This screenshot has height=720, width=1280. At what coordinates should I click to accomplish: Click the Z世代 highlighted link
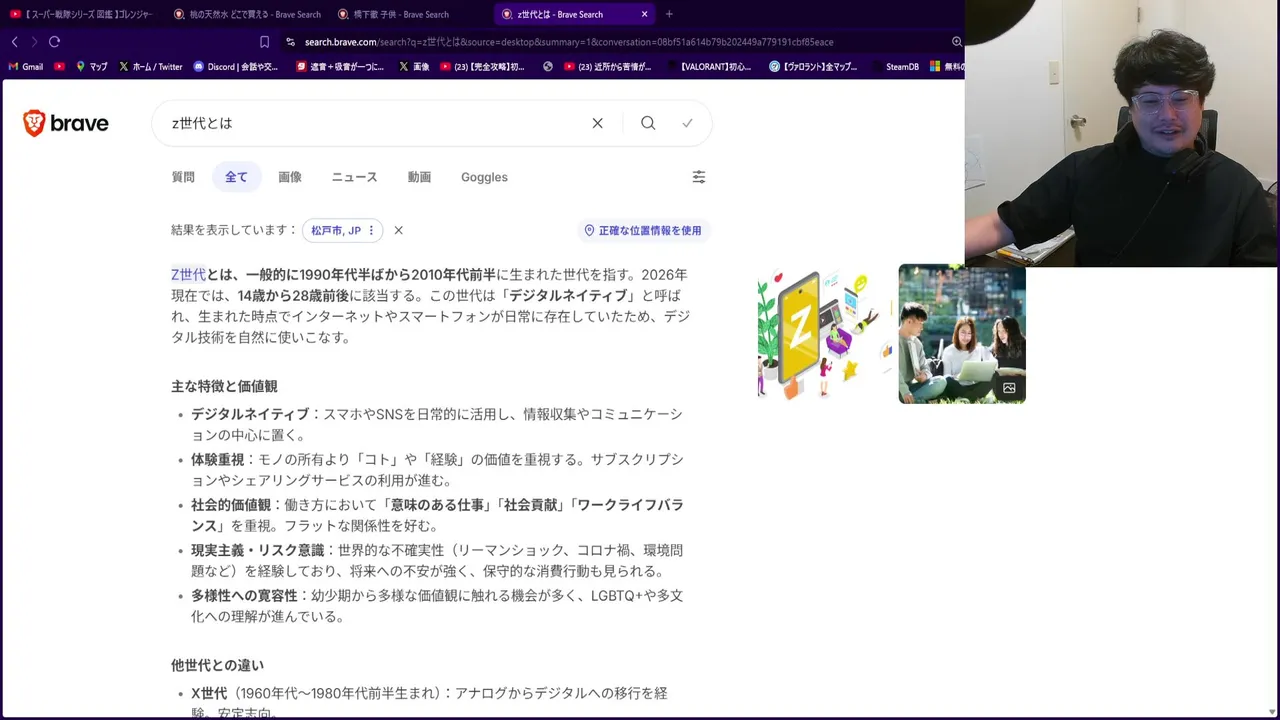tap(188, 274)
